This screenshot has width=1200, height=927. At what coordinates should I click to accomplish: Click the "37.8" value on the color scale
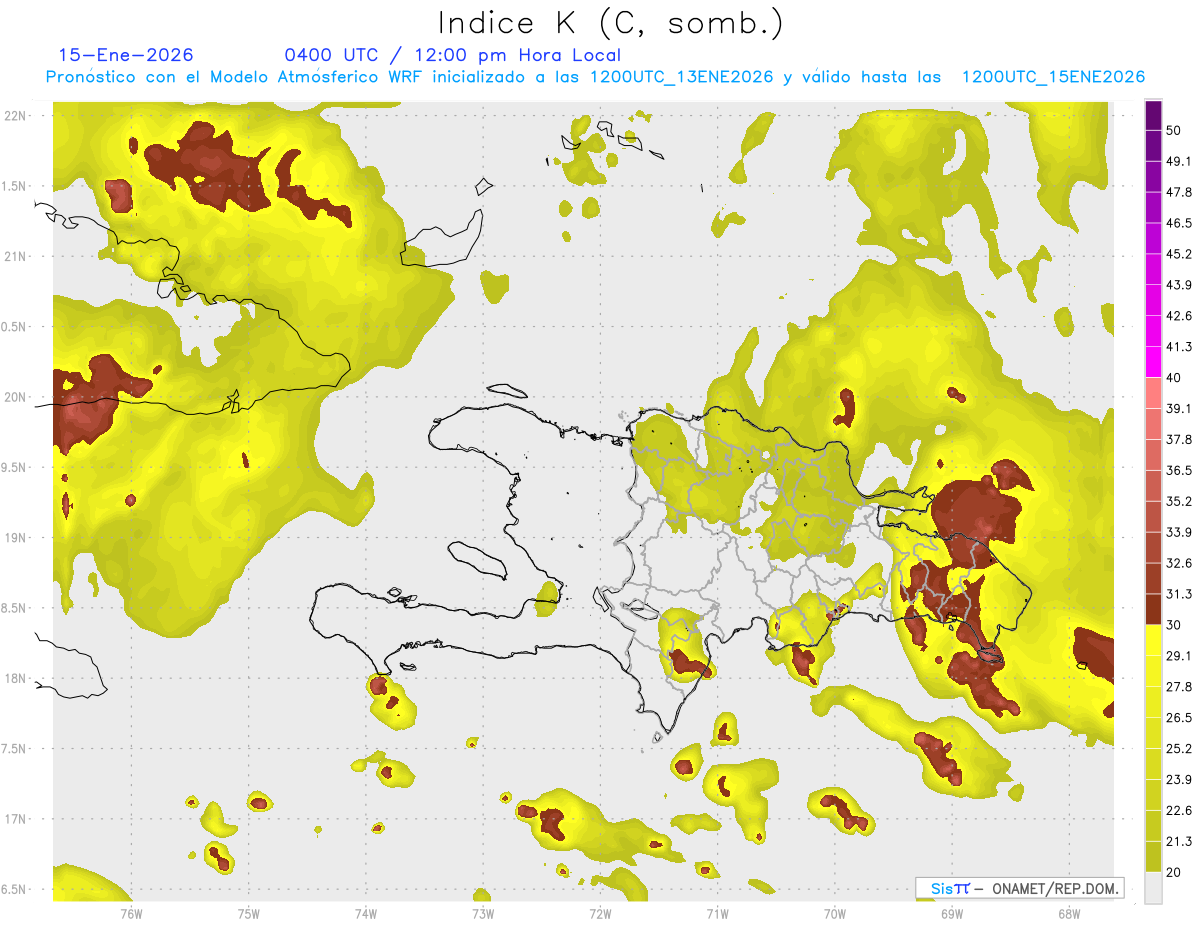pyautogui.click(x=1178, y=439)
